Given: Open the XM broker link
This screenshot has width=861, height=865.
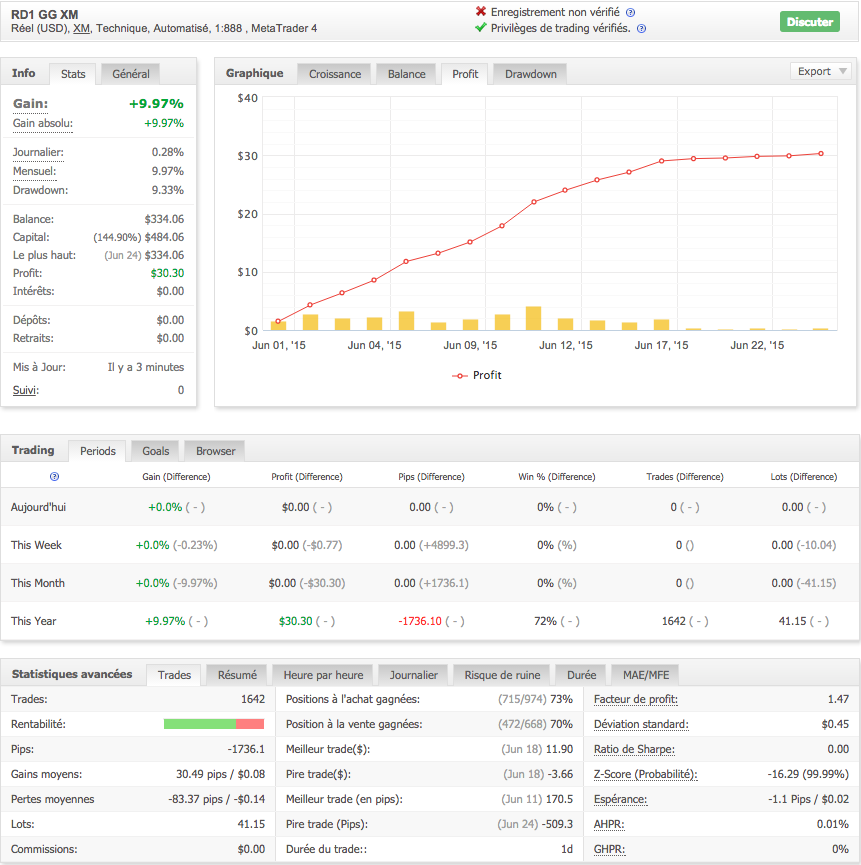Looking at the screenshot, I should (x=81, y=28).
